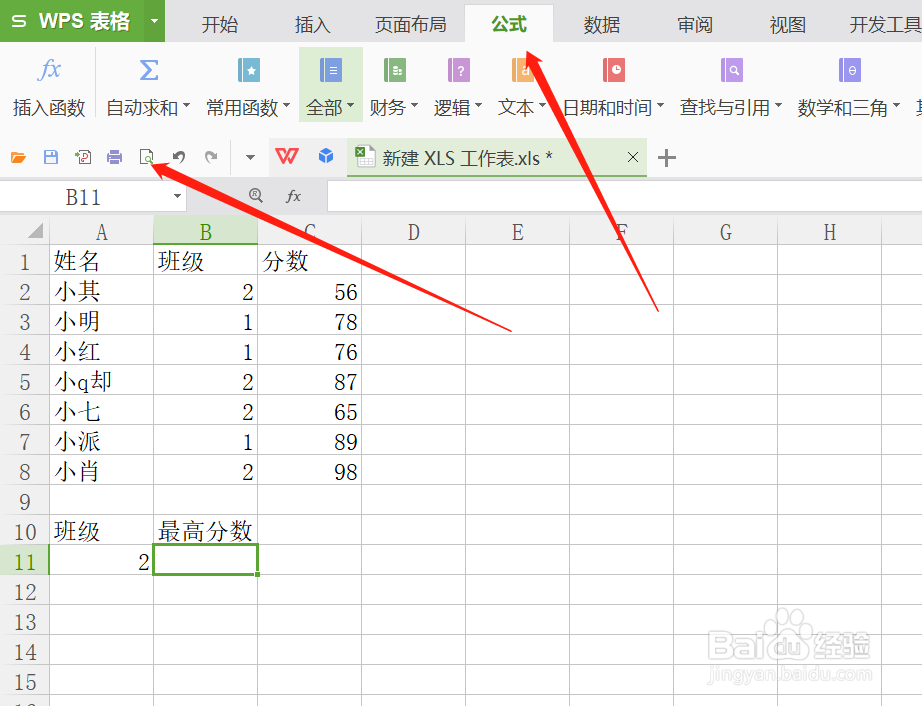Image resolution: width=922 pixels, height=706 pixels.
Task: Open the Name Box dropdown arrow
Action: click(177, 196)
